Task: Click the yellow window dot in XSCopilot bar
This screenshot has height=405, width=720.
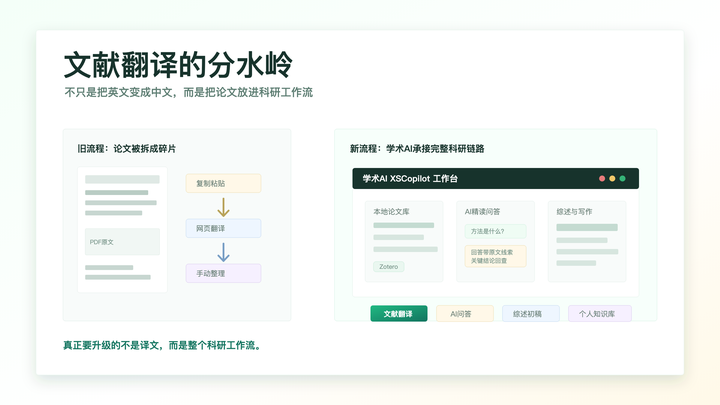Action: pyautogui.click(x=612, y=179)
